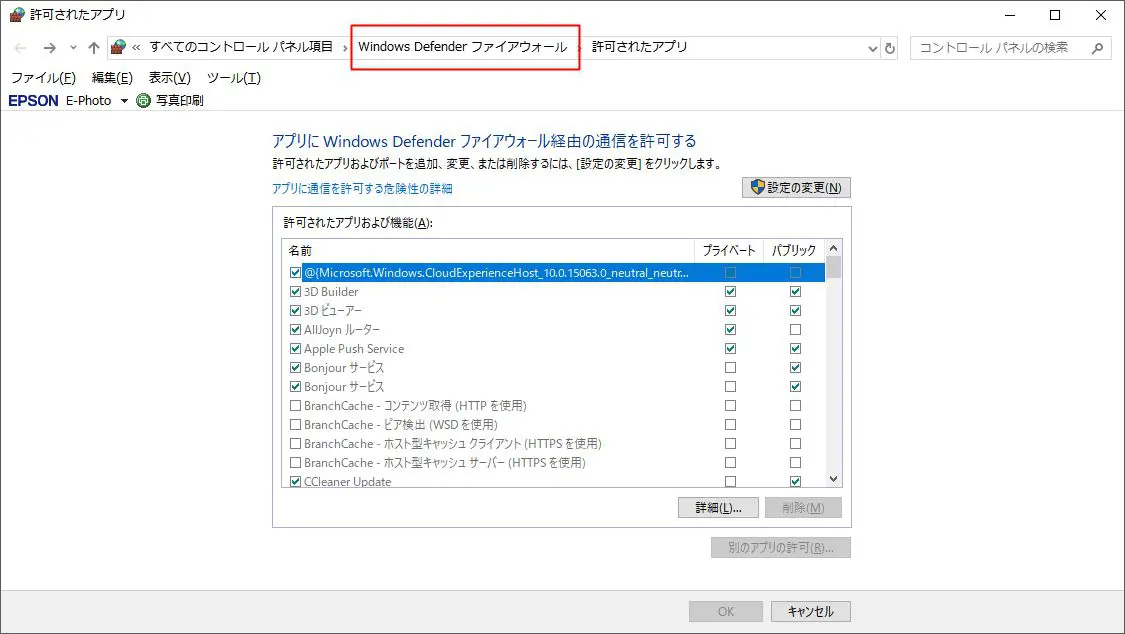
Task: Open the ツール(T) menu
Action: click(x=233, y=78)
